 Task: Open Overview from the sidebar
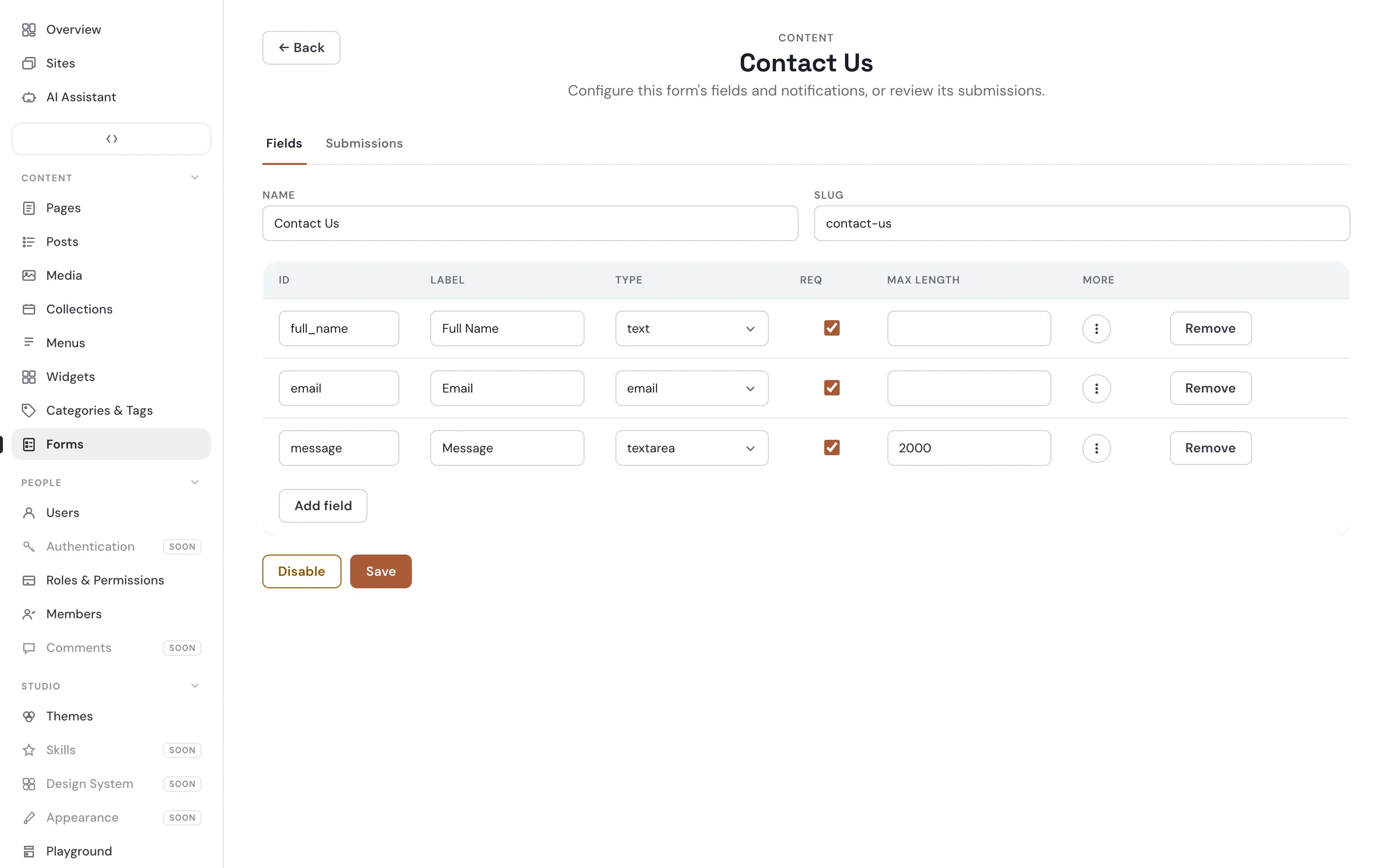click(111, 29)
